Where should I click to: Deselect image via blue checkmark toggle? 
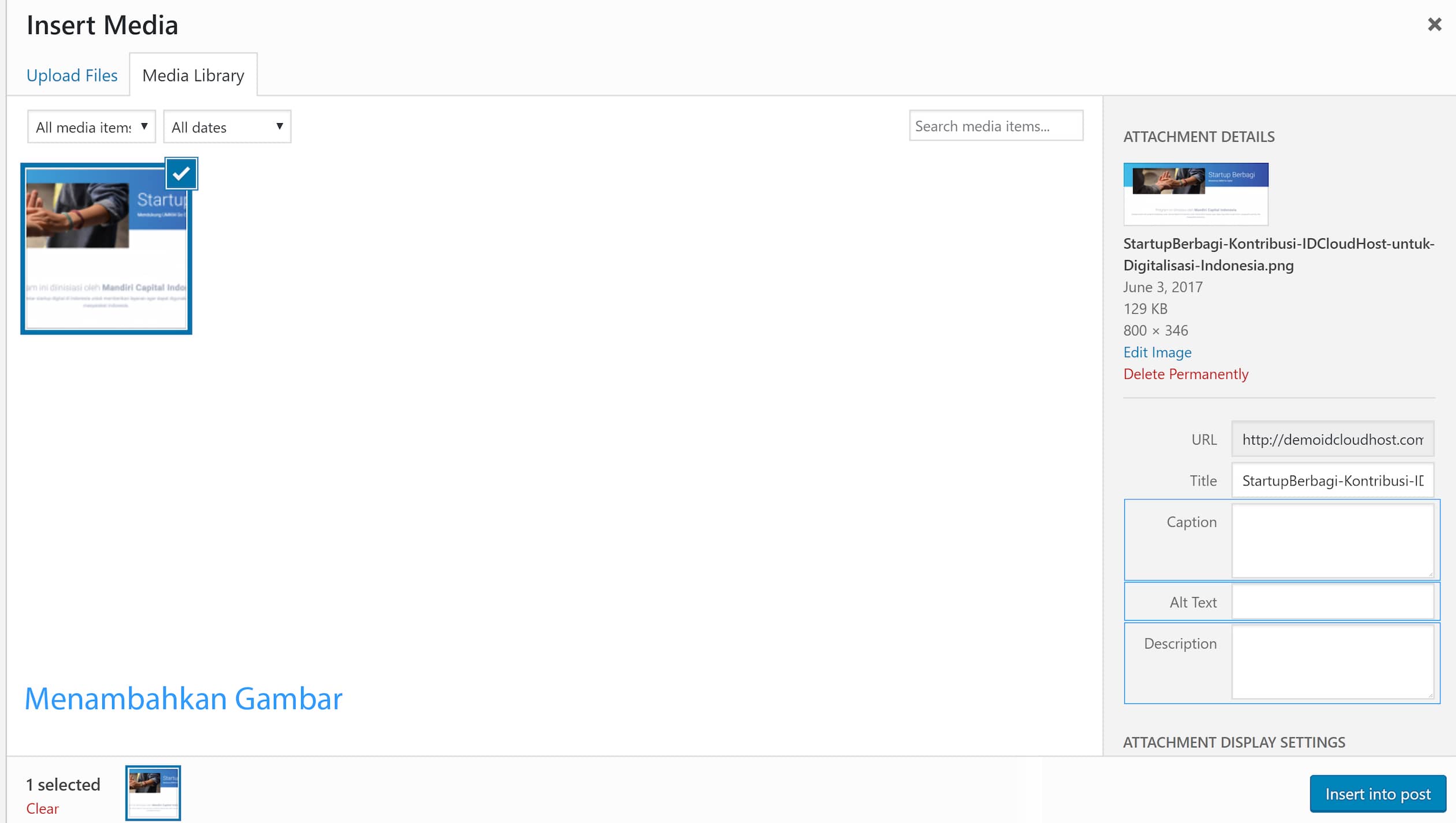181,173
